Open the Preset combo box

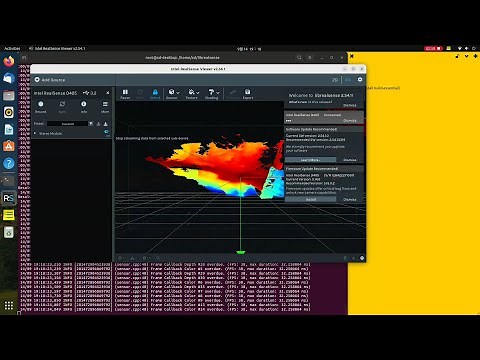click(68, 124)
